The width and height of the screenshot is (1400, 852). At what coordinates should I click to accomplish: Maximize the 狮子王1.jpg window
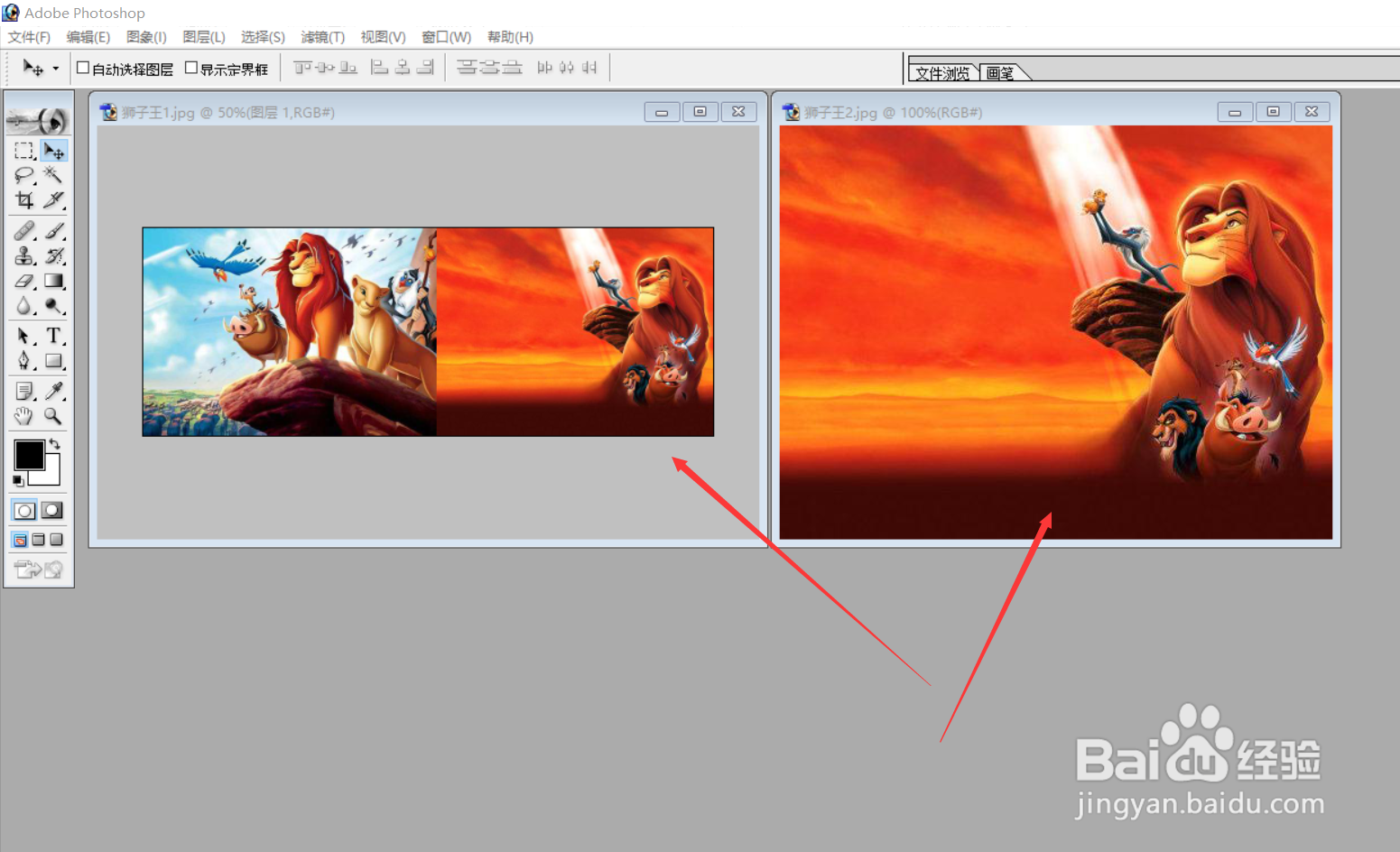pyautogui.click(x=700, y=112)
